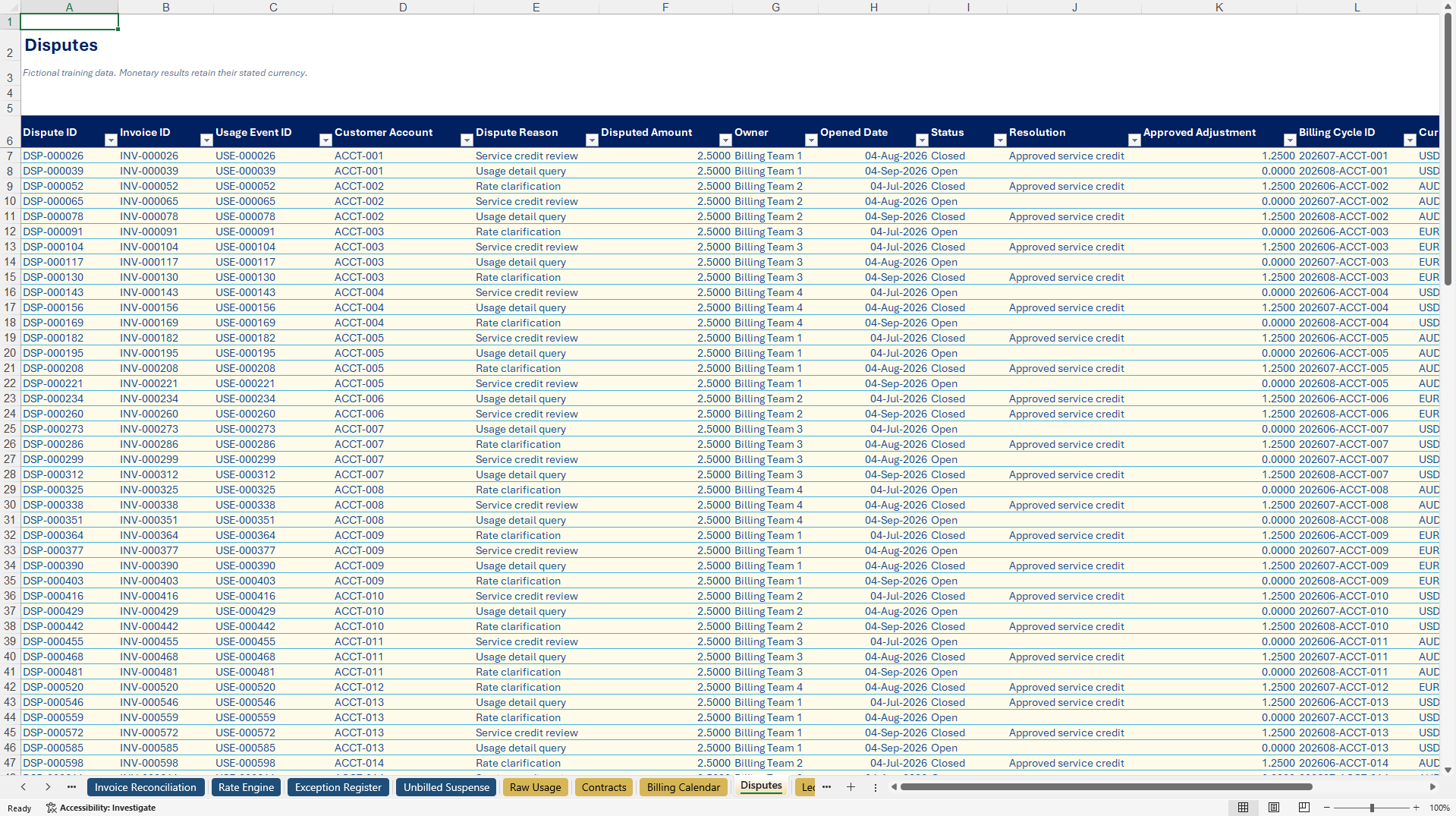Switch to the Invoice Reconciliation sheet tab
Image resolution: width=1456 pixels, height=816 pixels.
pos(146,787)
